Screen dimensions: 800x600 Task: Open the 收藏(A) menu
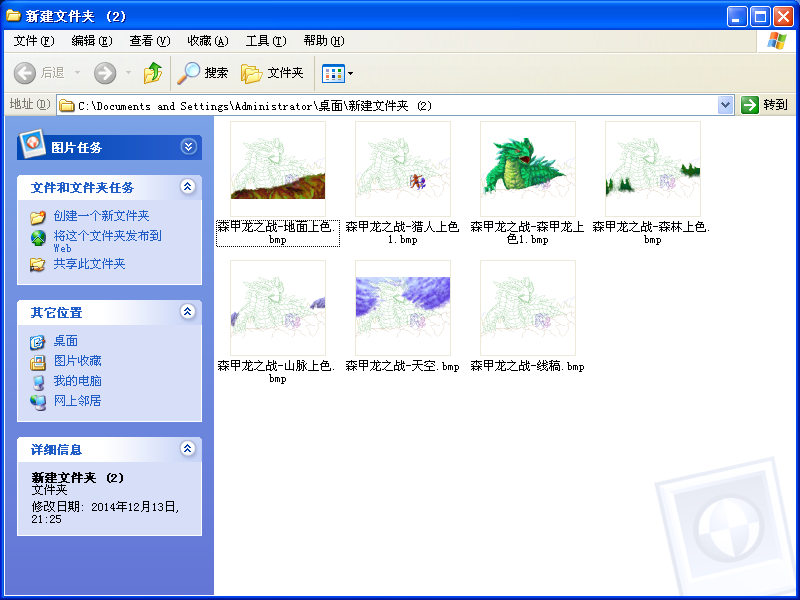208,41
